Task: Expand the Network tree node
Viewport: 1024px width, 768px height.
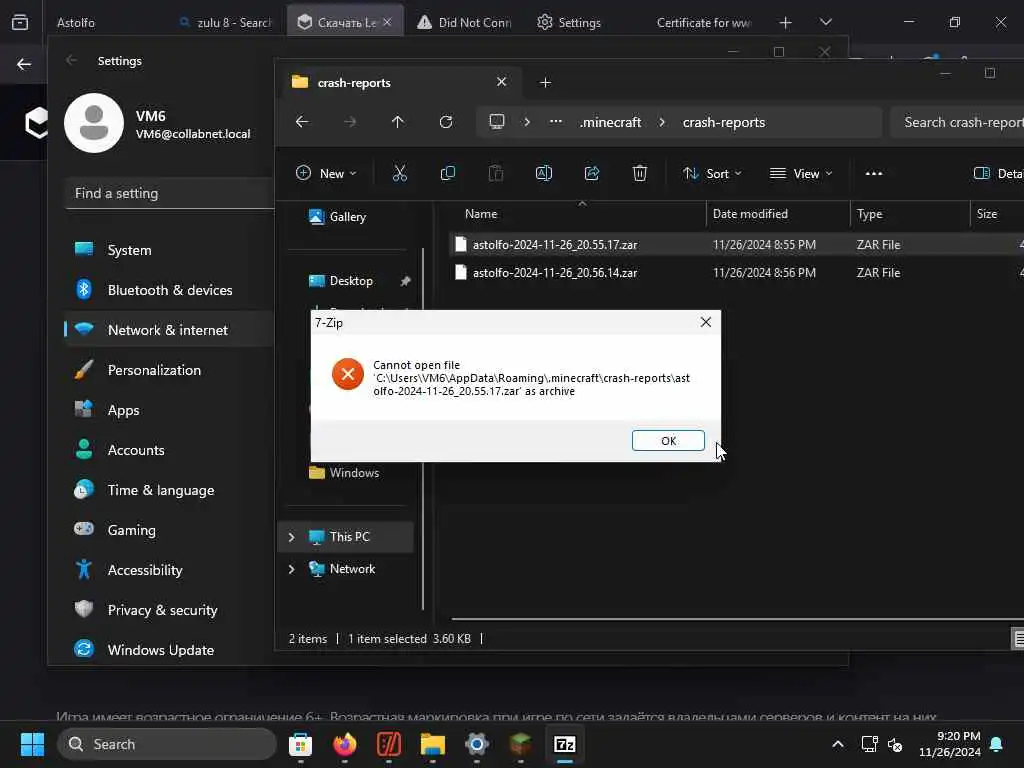Action: click(x=291, y=569)
